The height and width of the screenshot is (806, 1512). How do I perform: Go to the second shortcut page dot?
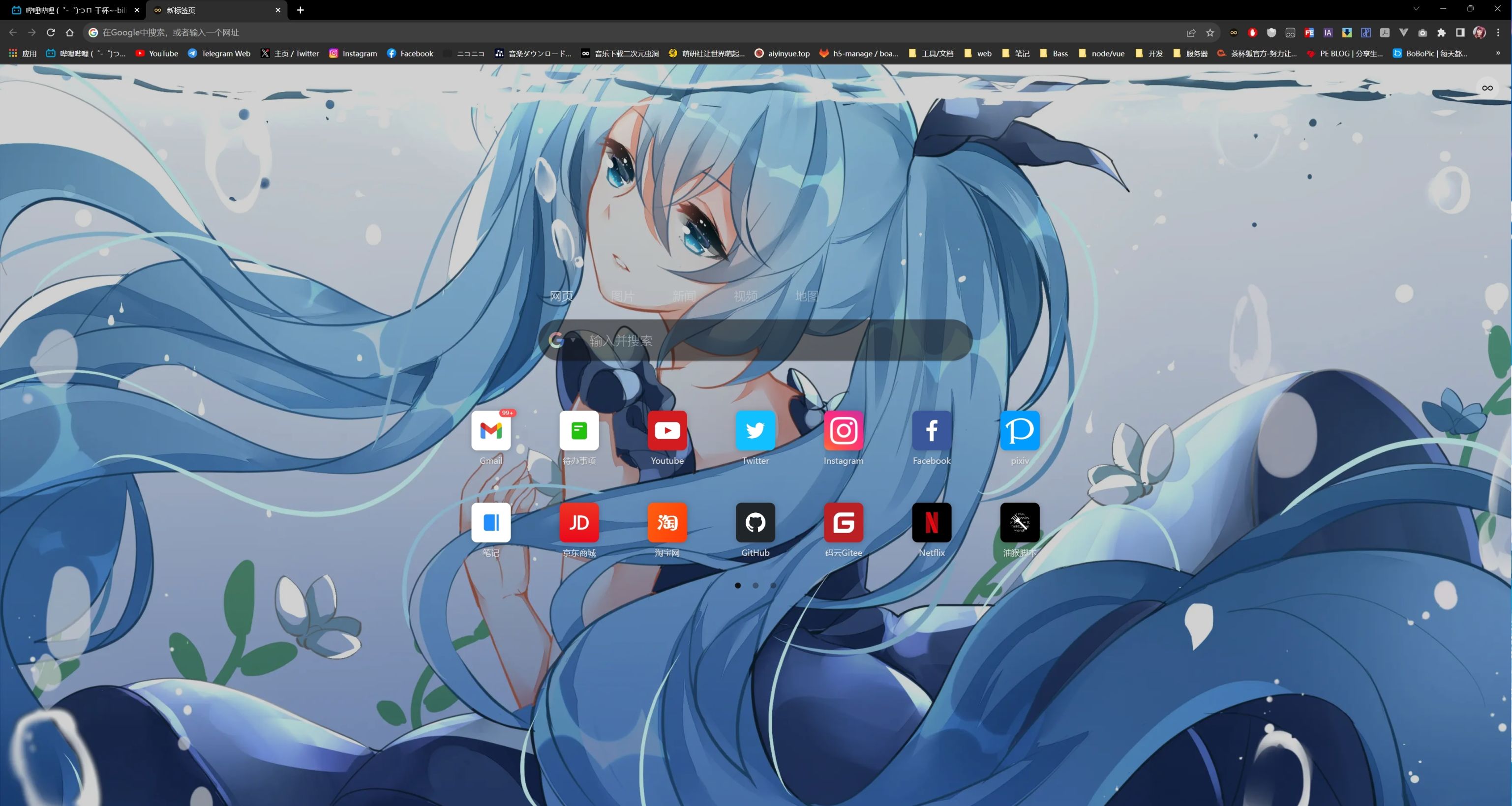coord(756,585)
